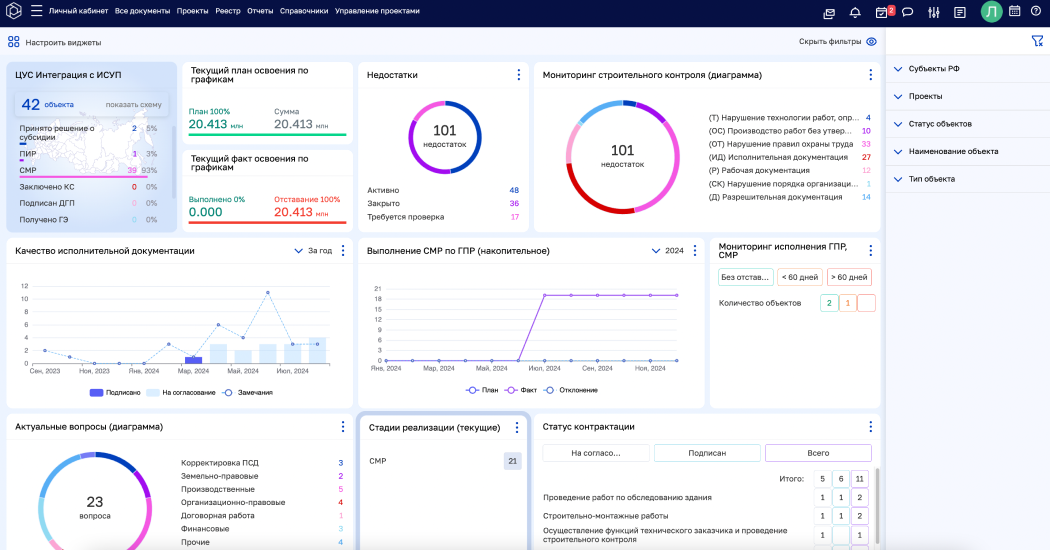The height and width of the screenshot is (550, 1050).
Task: Select < 60 дней button
Action: pos(800,277)
